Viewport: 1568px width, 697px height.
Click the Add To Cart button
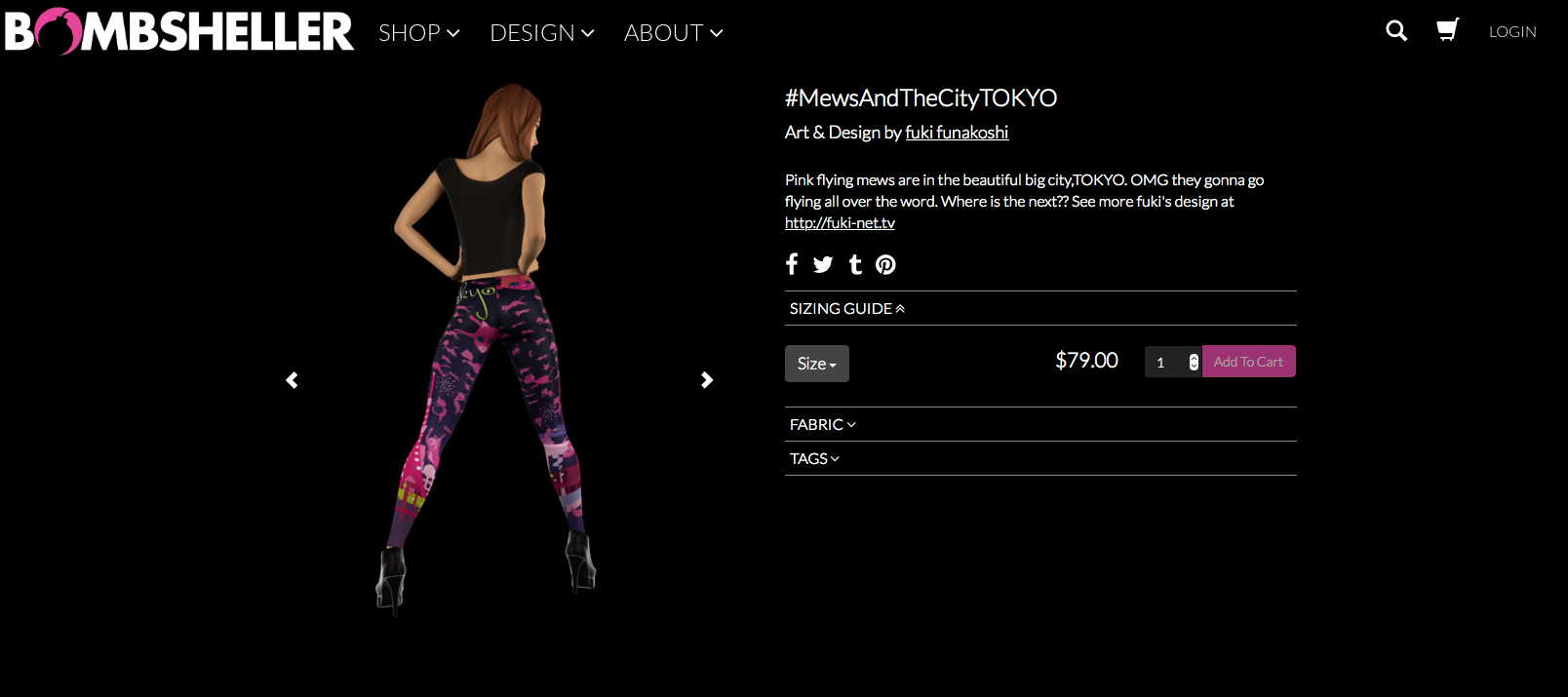pyautogui.click(x=1248, y=362)
